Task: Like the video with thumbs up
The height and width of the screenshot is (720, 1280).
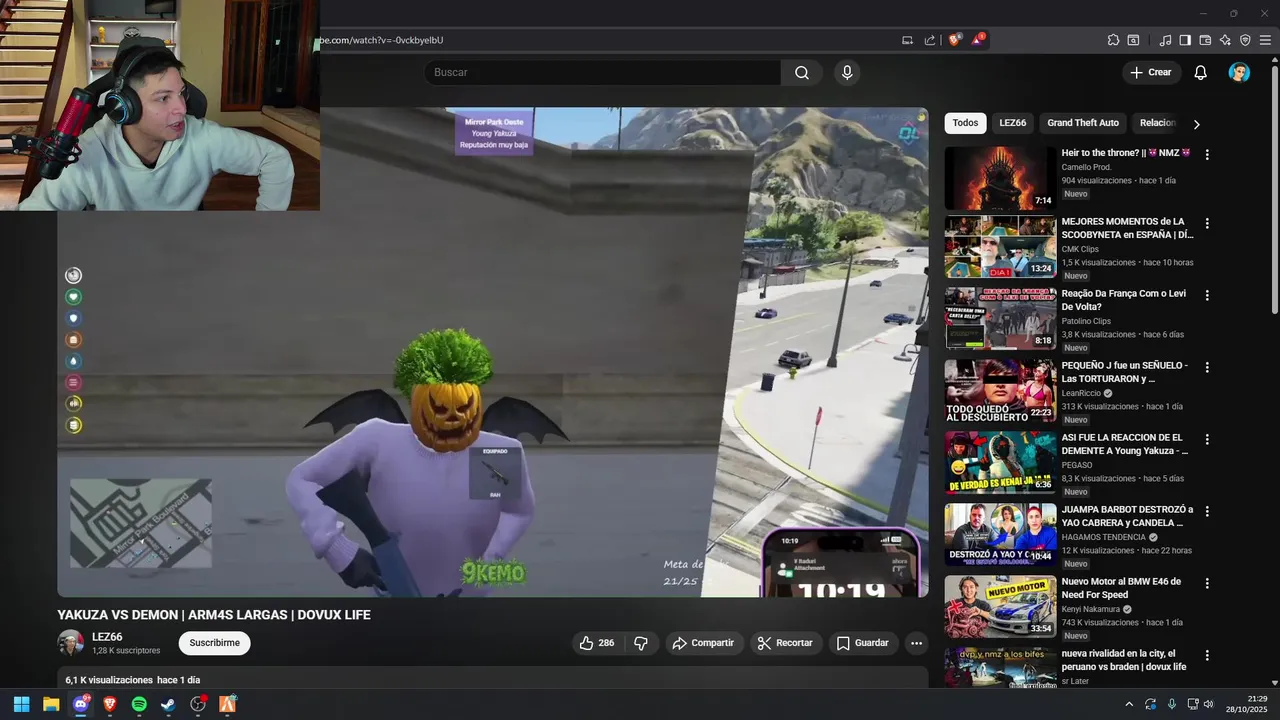Action: point(597,643)
